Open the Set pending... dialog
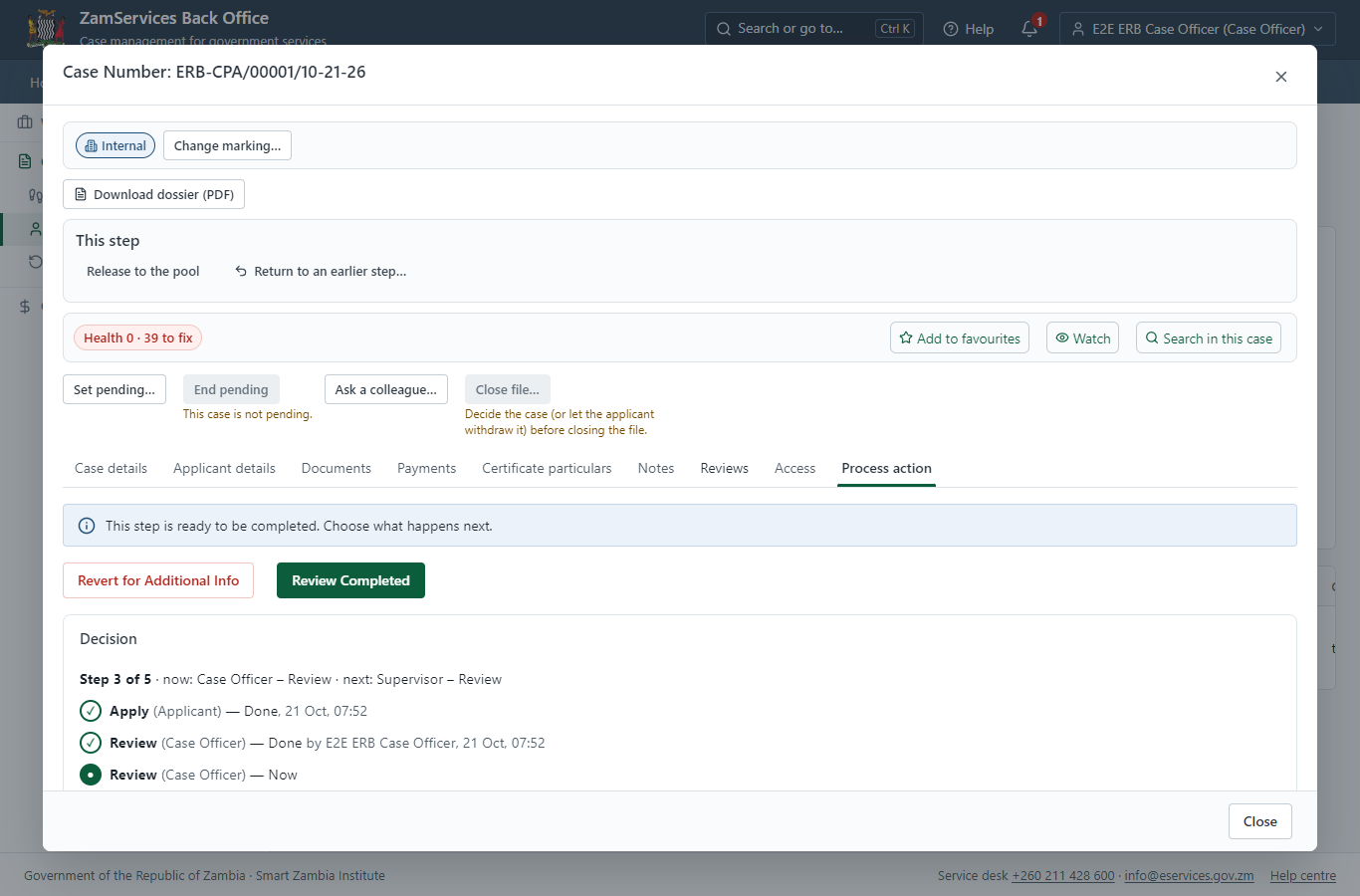Viewport: 1360px width, 896px height. click(114, 389)
